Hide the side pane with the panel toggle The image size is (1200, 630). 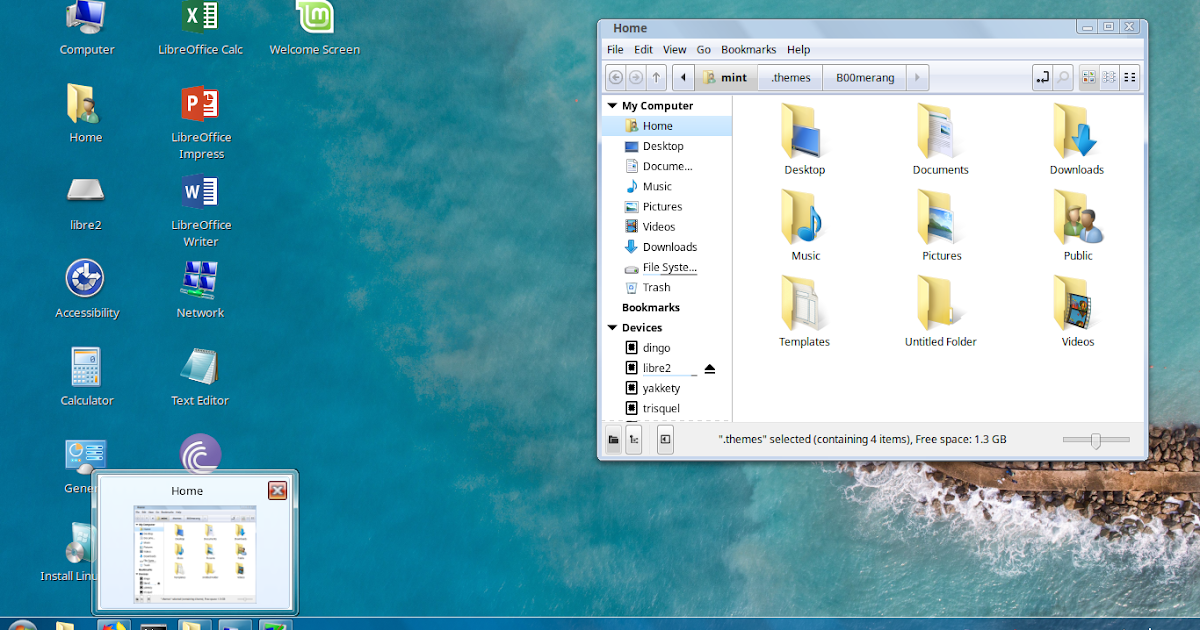(664, 439)
